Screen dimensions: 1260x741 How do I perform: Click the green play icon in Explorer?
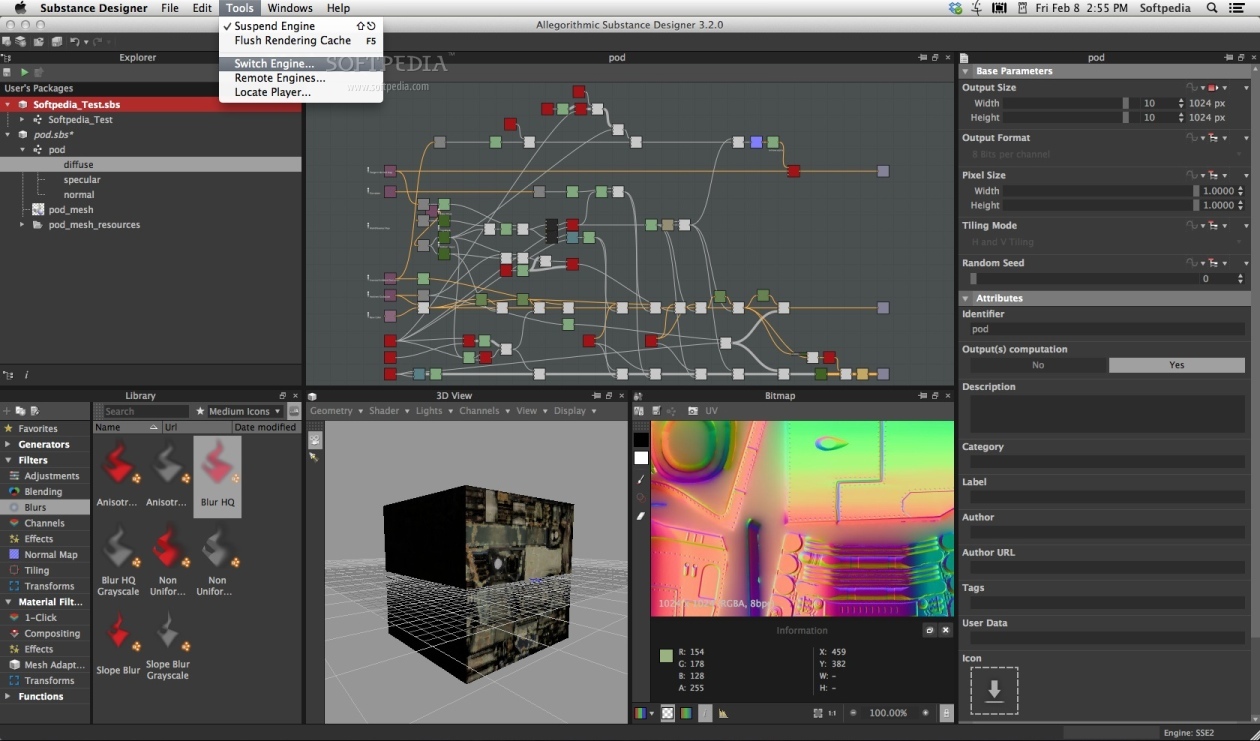24,72
